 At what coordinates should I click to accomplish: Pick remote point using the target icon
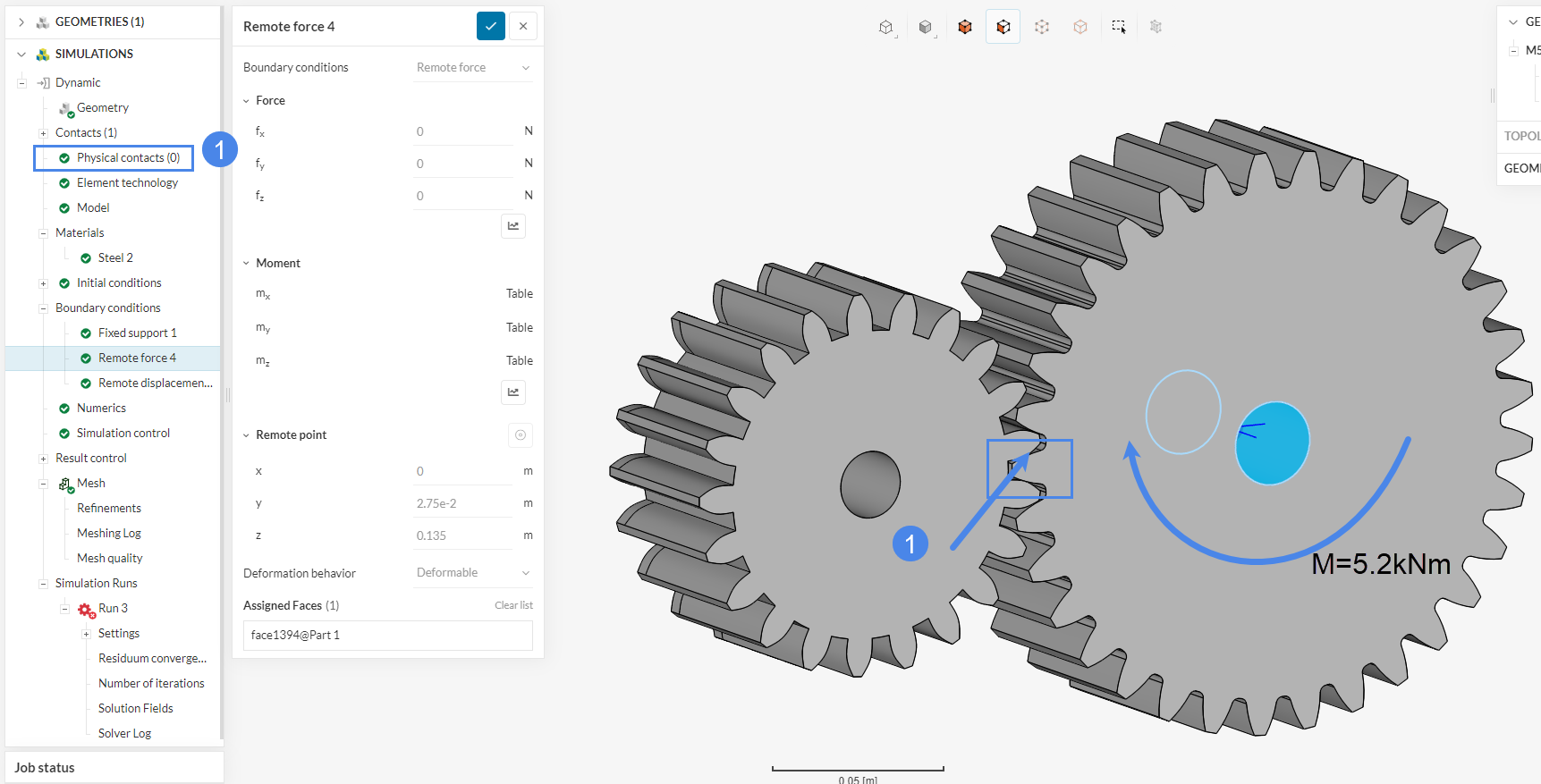tap(521, 435)
